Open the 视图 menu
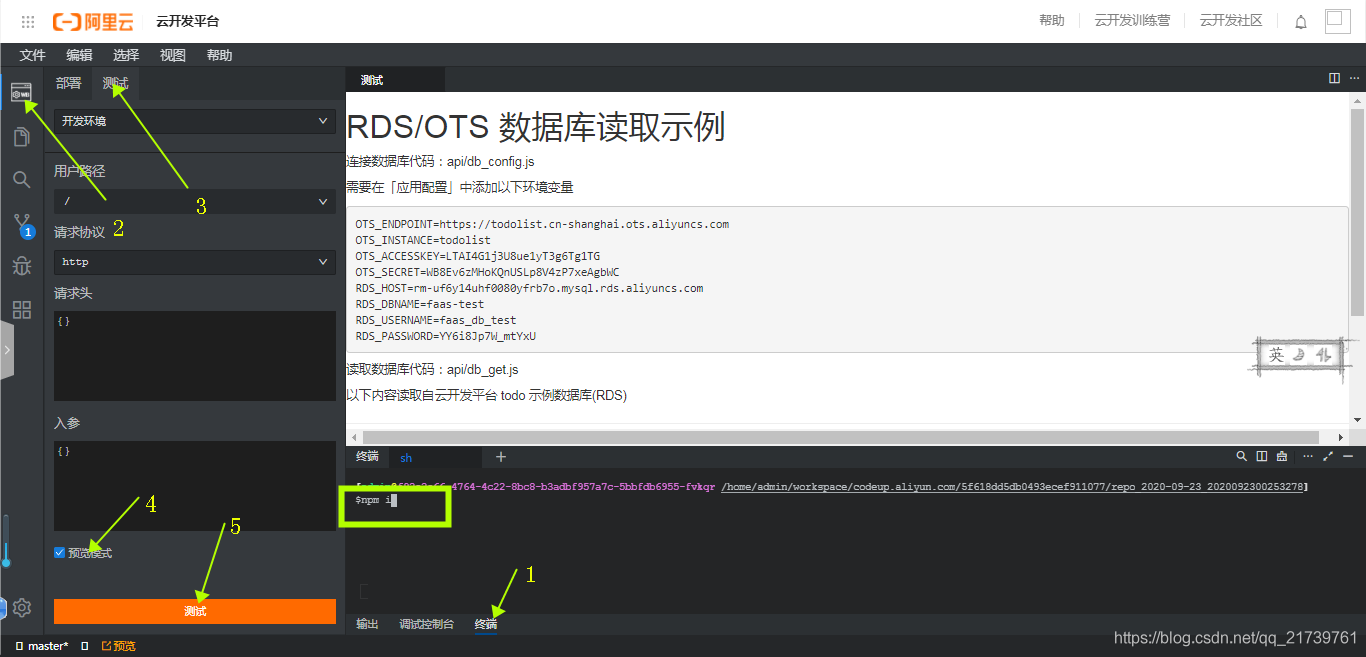 click(173, 55)
